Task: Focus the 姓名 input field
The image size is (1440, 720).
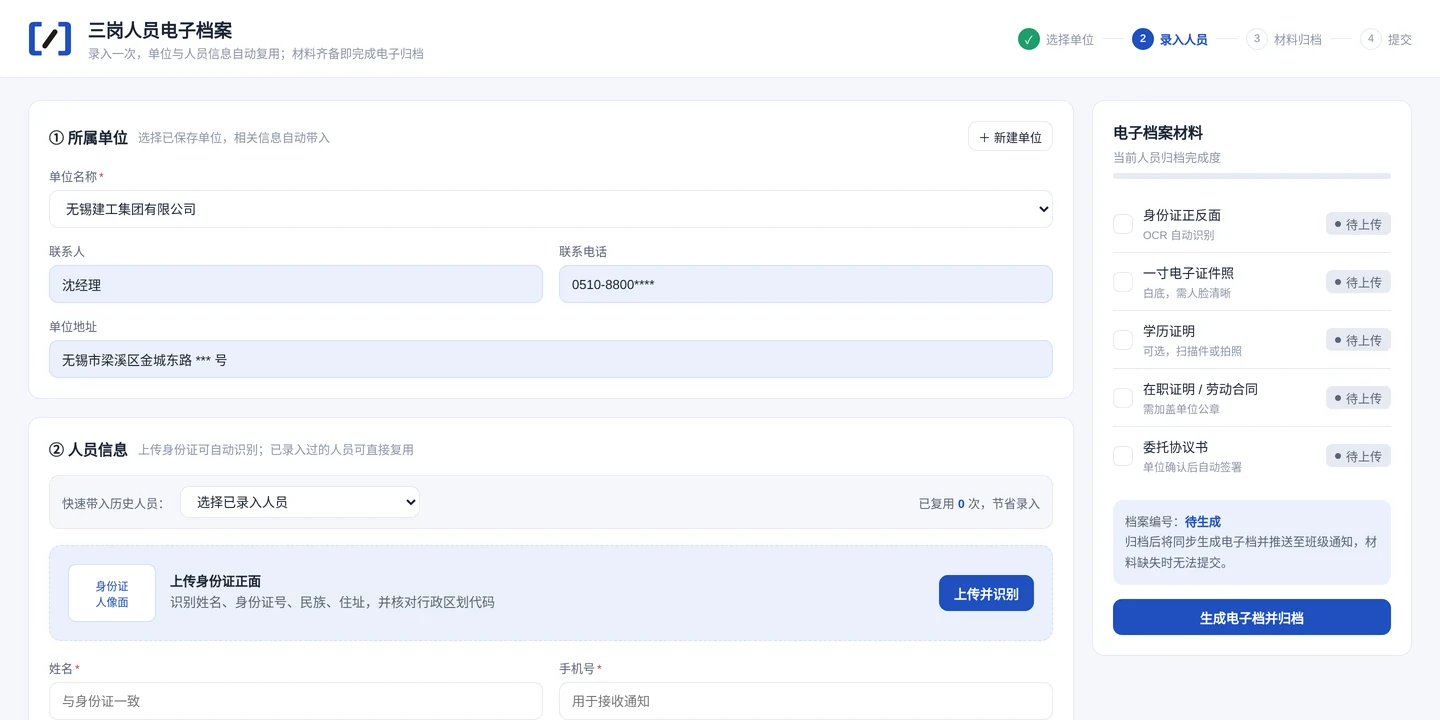Action: tap(296, 701)
